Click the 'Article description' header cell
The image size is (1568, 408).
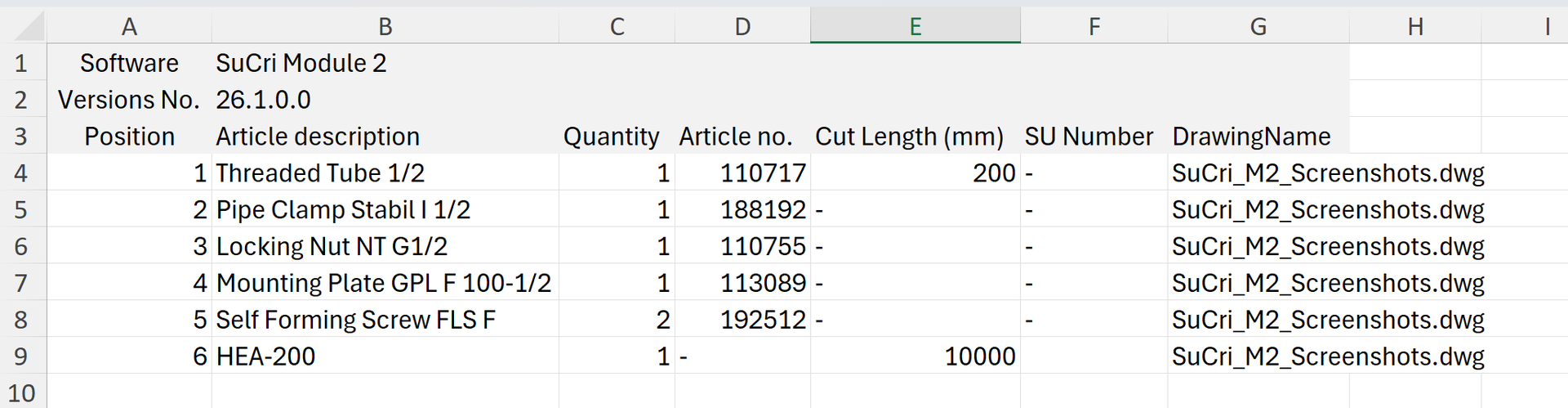point(385,137)
